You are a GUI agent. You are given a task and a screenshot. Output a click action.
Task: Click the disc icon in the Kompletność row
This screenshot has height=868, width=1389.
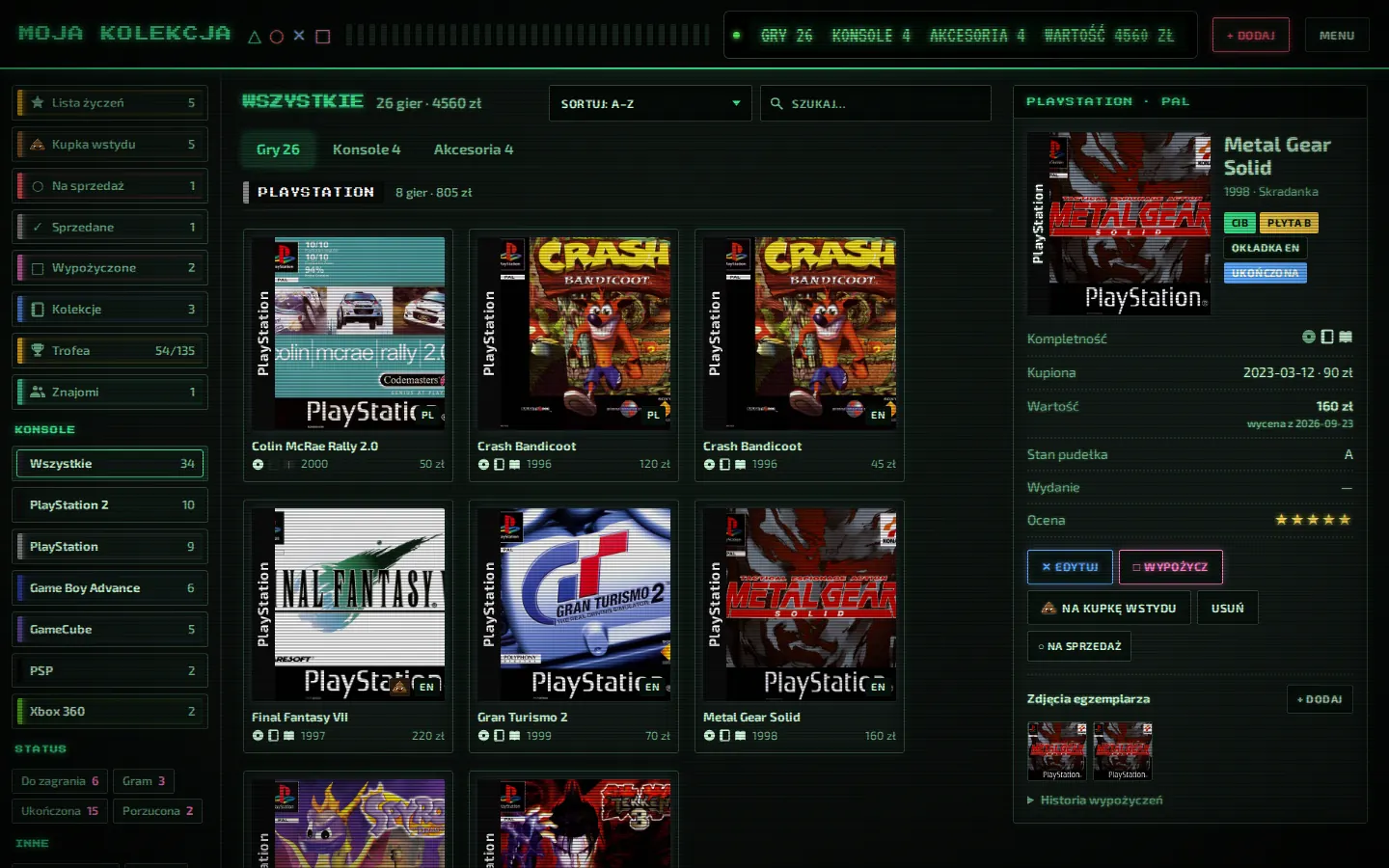(1309, 338)
